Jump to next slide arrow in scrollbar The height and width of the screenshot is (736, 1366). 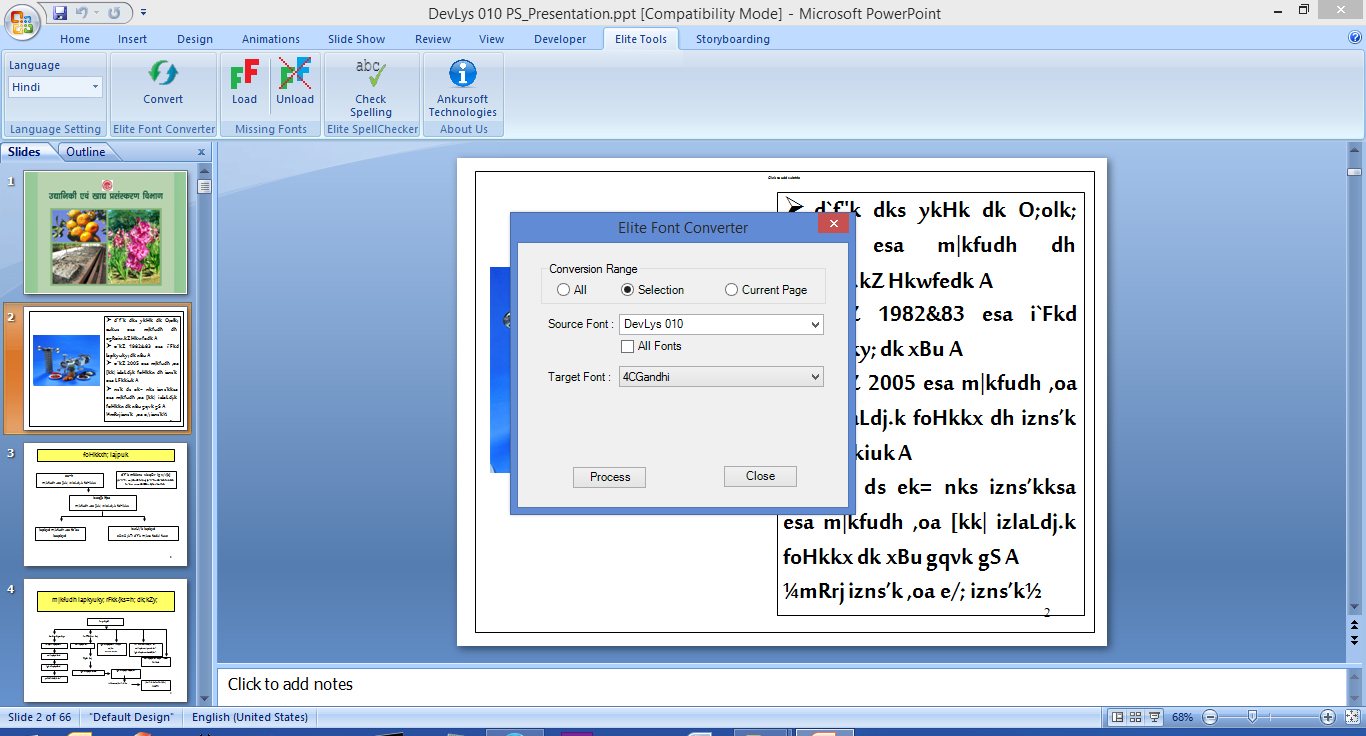(1354, 639)
